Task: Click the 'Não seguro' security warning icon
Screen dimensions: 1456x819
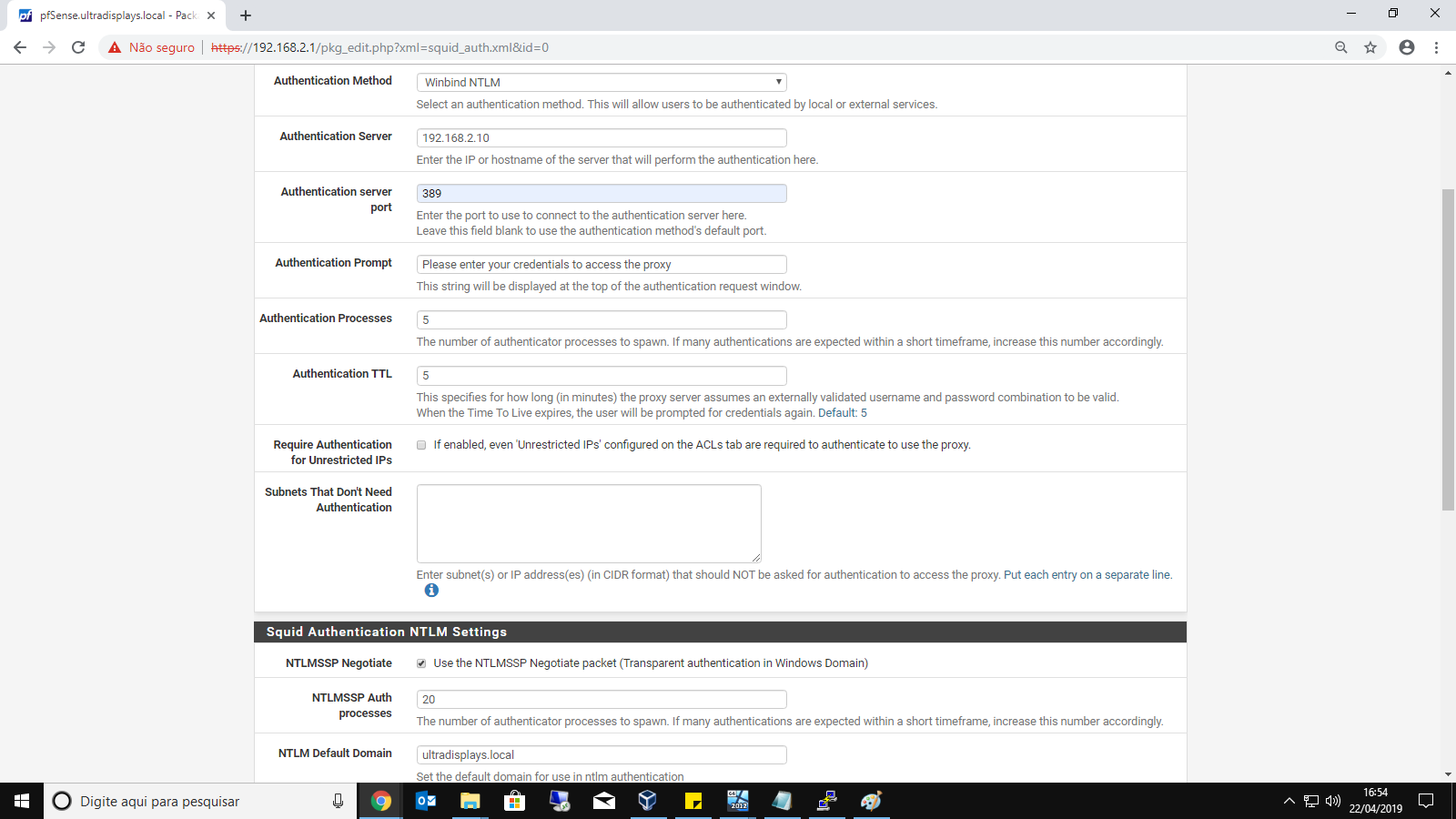Action: (x=115, y=47)
